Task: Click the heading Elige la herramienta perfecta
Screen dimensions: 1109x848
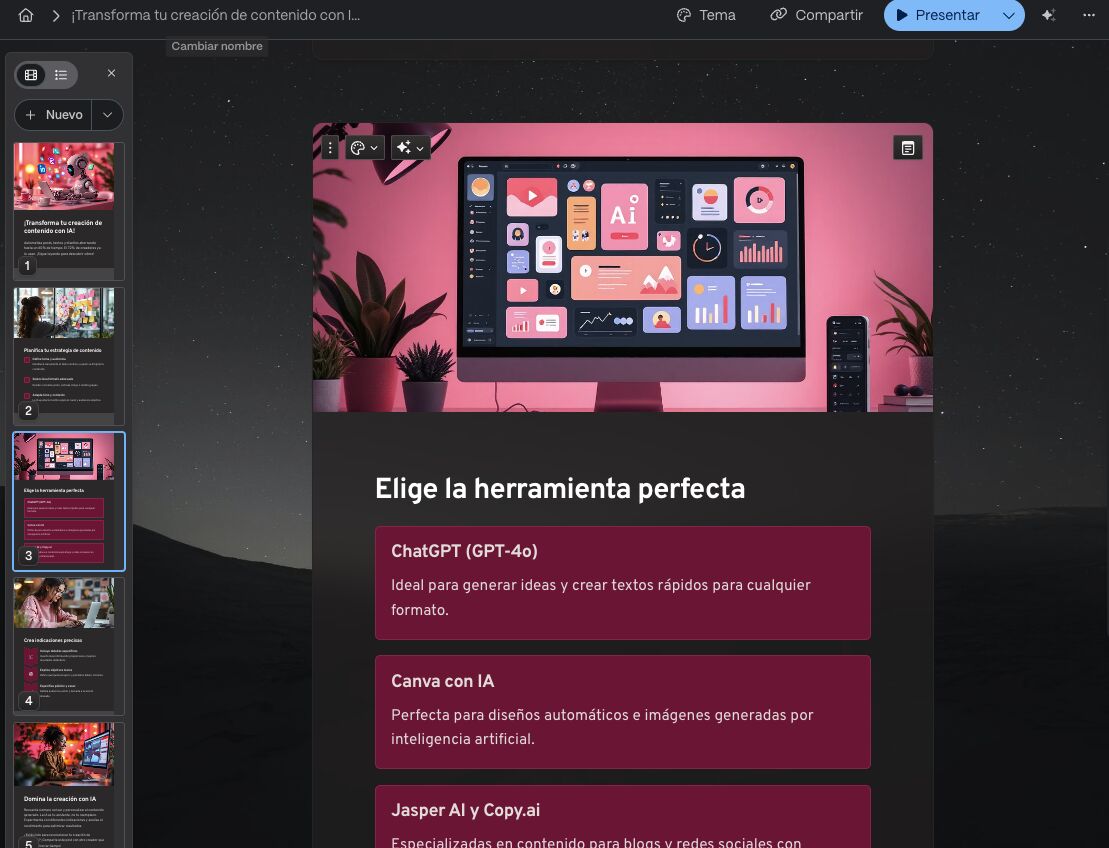Action: (x=559, y=489)
